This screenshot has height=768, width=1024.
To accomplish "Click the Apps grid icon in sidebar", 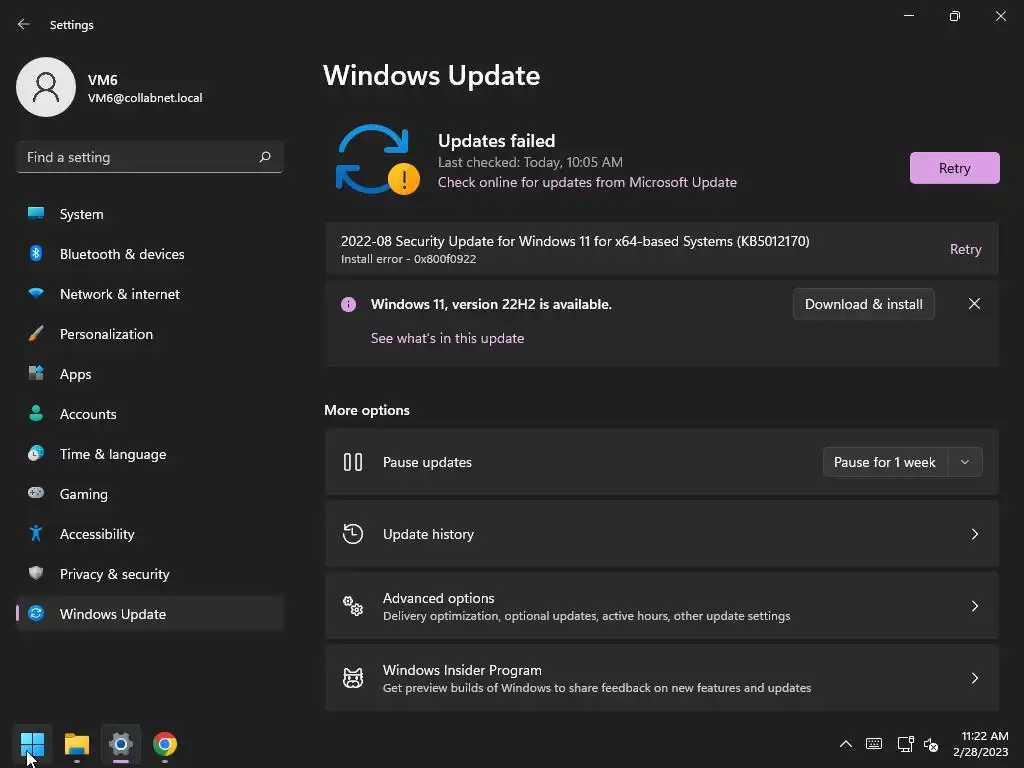I will click(x=36, y=374).
